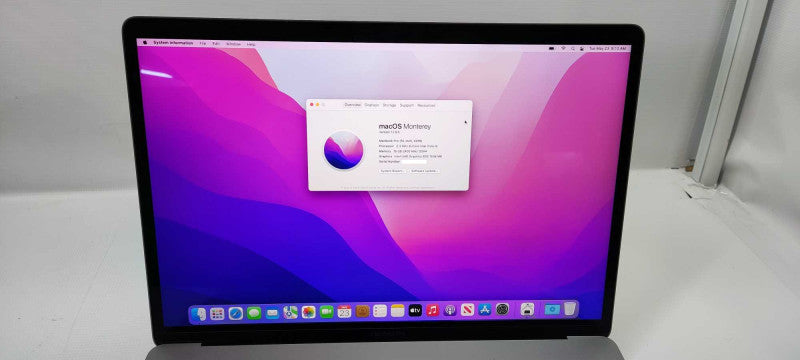800x360 pixels.
Task: Open Maps from the Dock
Action: 290,312
